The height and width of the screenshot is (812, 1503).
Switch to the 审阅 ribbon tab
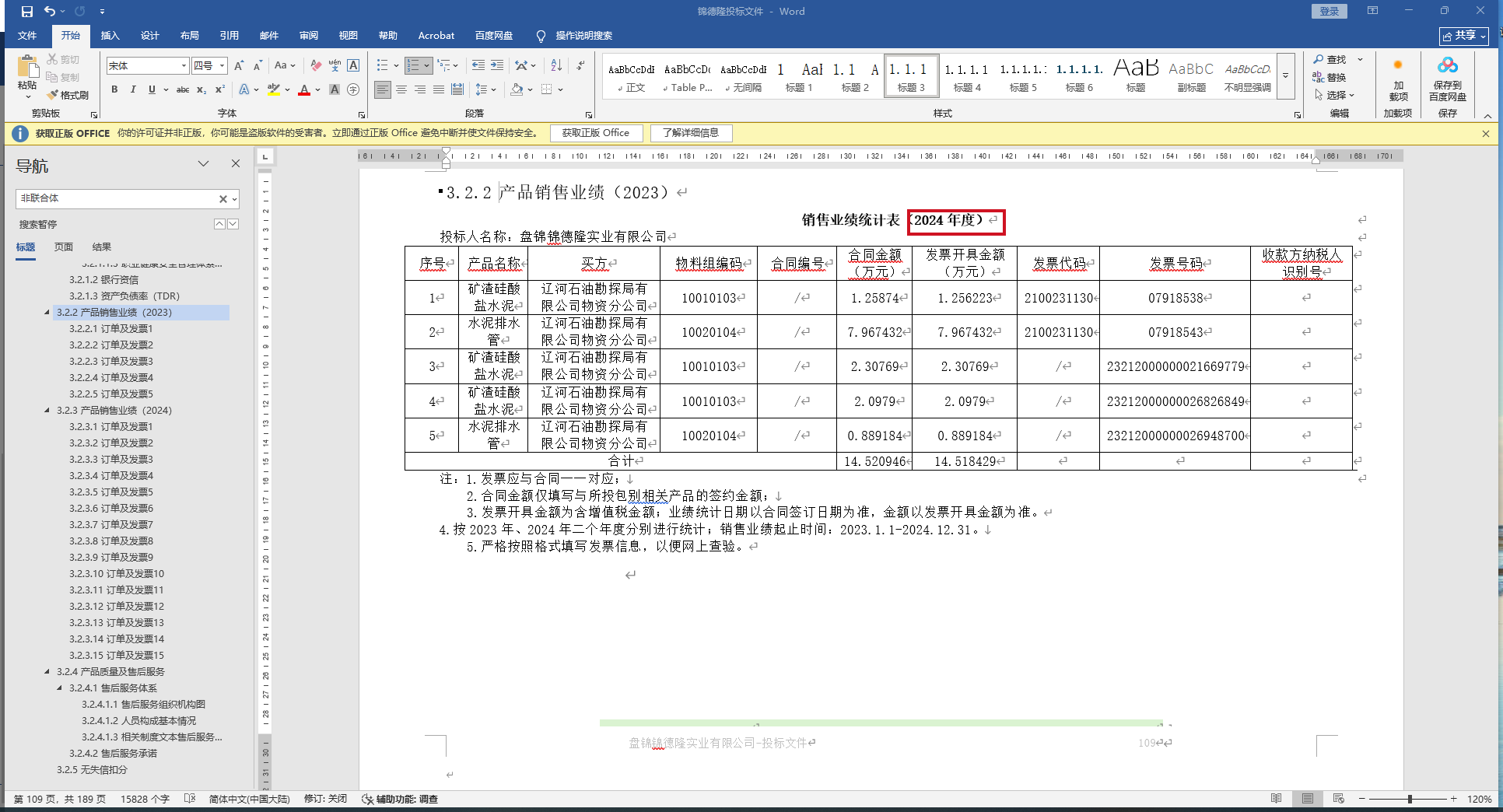308,36
